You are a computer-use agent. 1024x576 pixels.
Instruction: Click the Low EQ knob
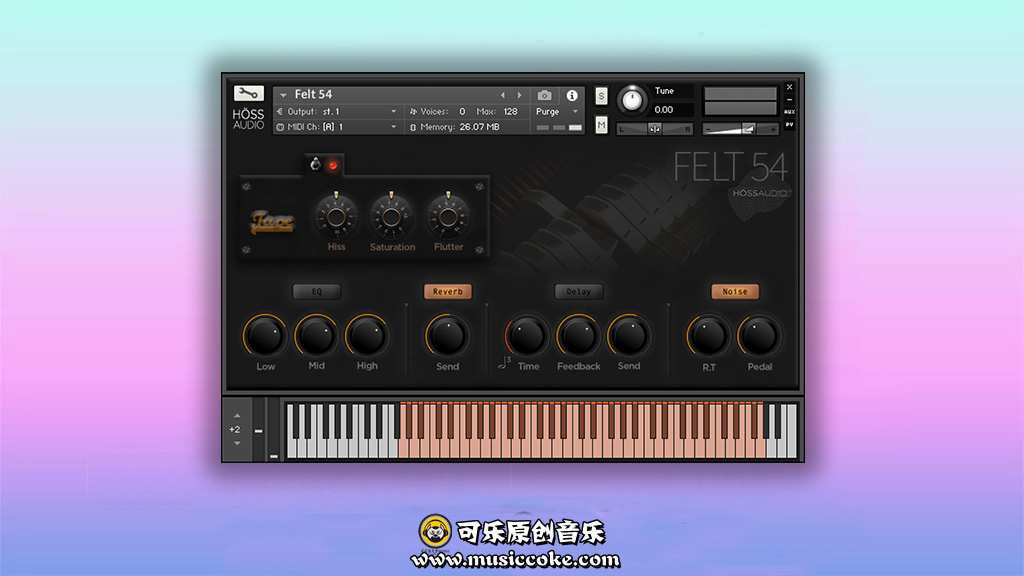click(x=265, y=336)
